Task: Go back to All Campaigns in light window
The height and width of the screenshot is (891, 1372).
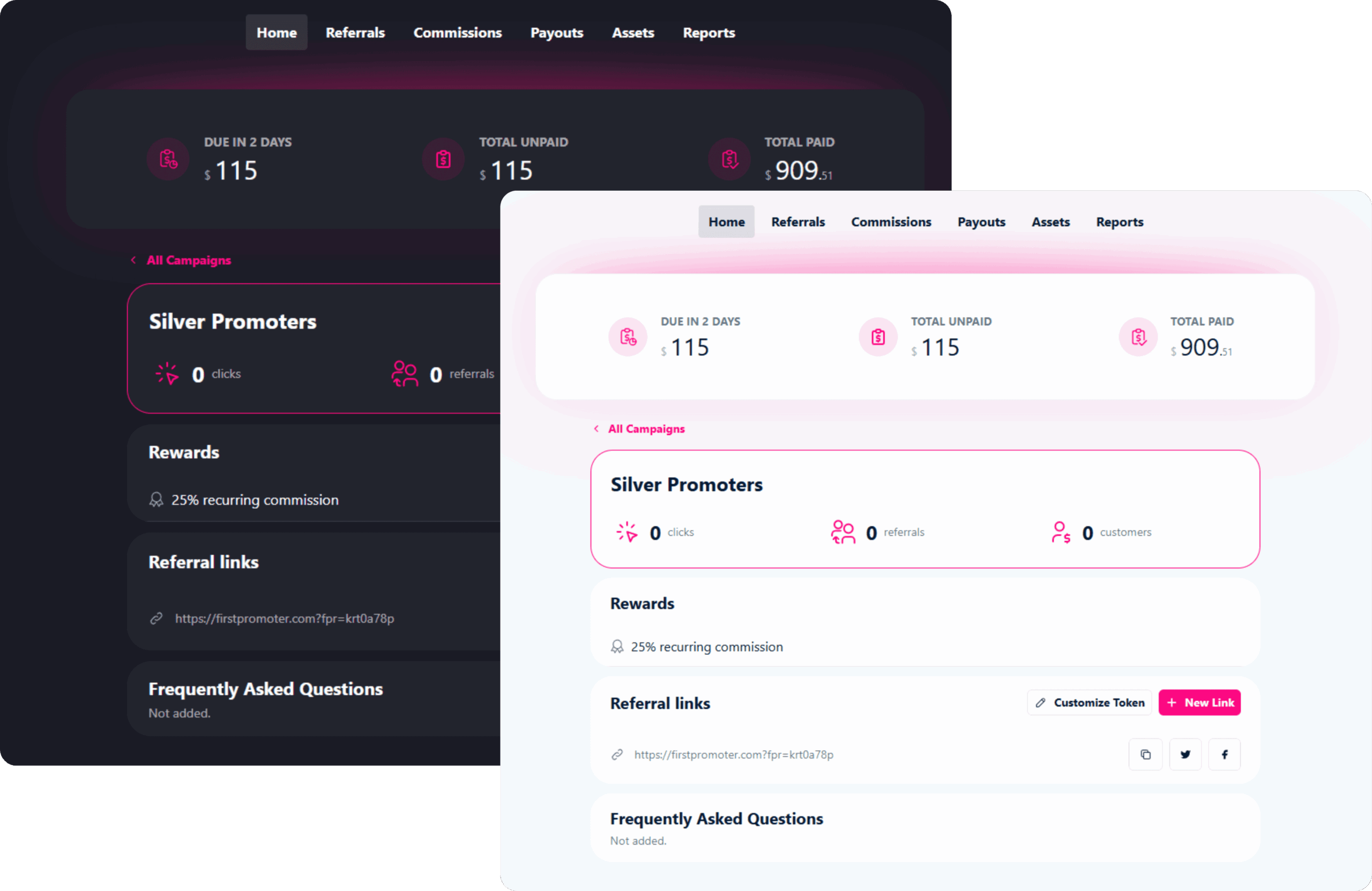Action: (x=639, y=429)
